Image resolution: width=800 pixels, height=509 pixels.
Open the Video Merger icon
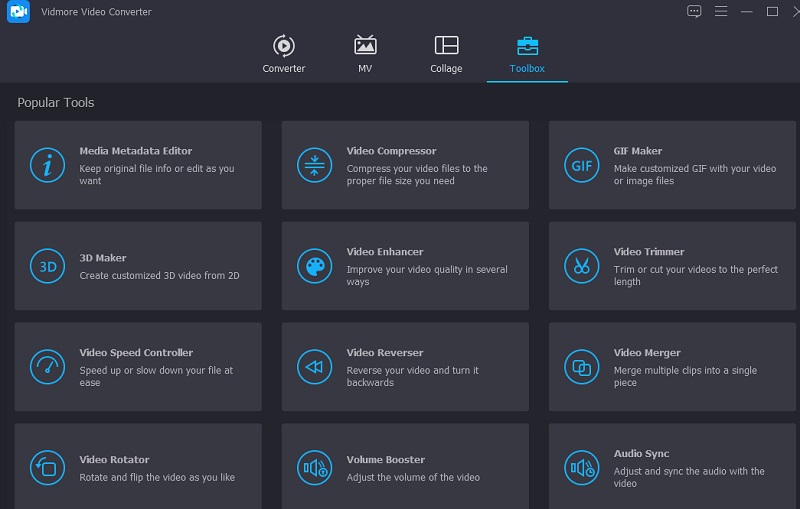(x=581, y=367)
